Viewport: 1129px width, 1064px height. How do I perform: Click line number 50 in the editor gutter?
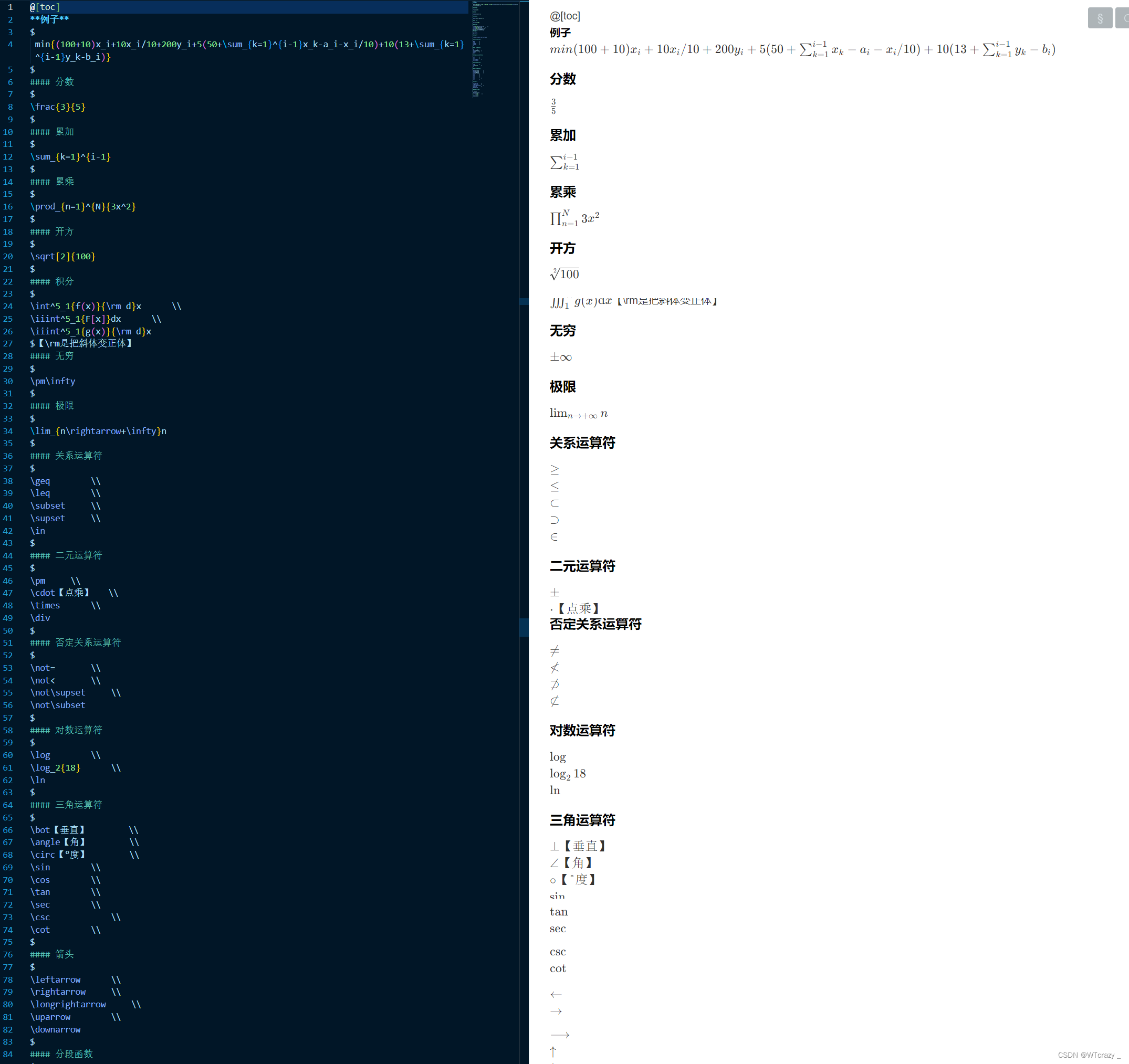pyautogui.click(x=8, y=631)
